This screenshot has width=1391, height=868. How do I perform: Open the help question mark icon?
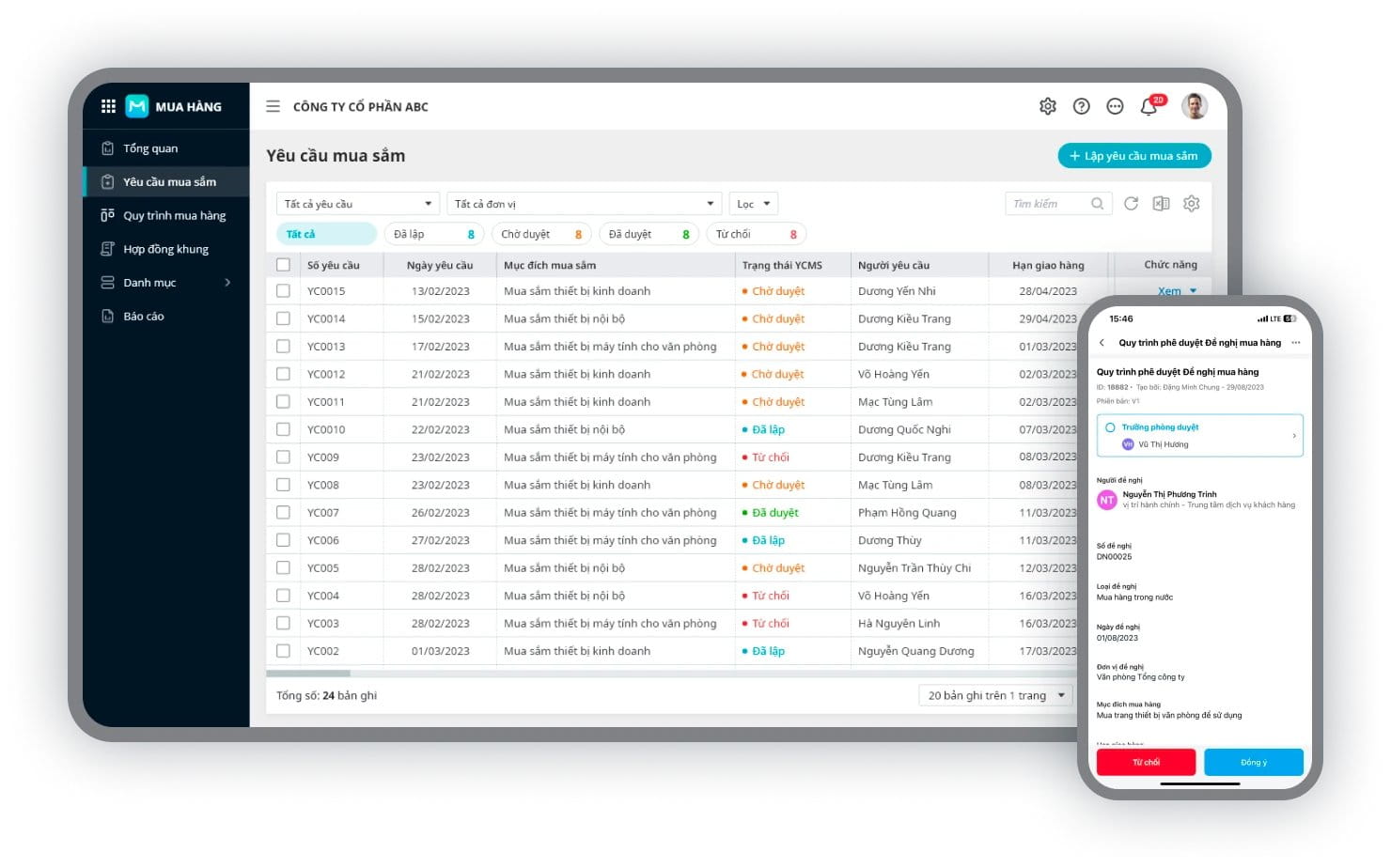(x=1082, y=106)
